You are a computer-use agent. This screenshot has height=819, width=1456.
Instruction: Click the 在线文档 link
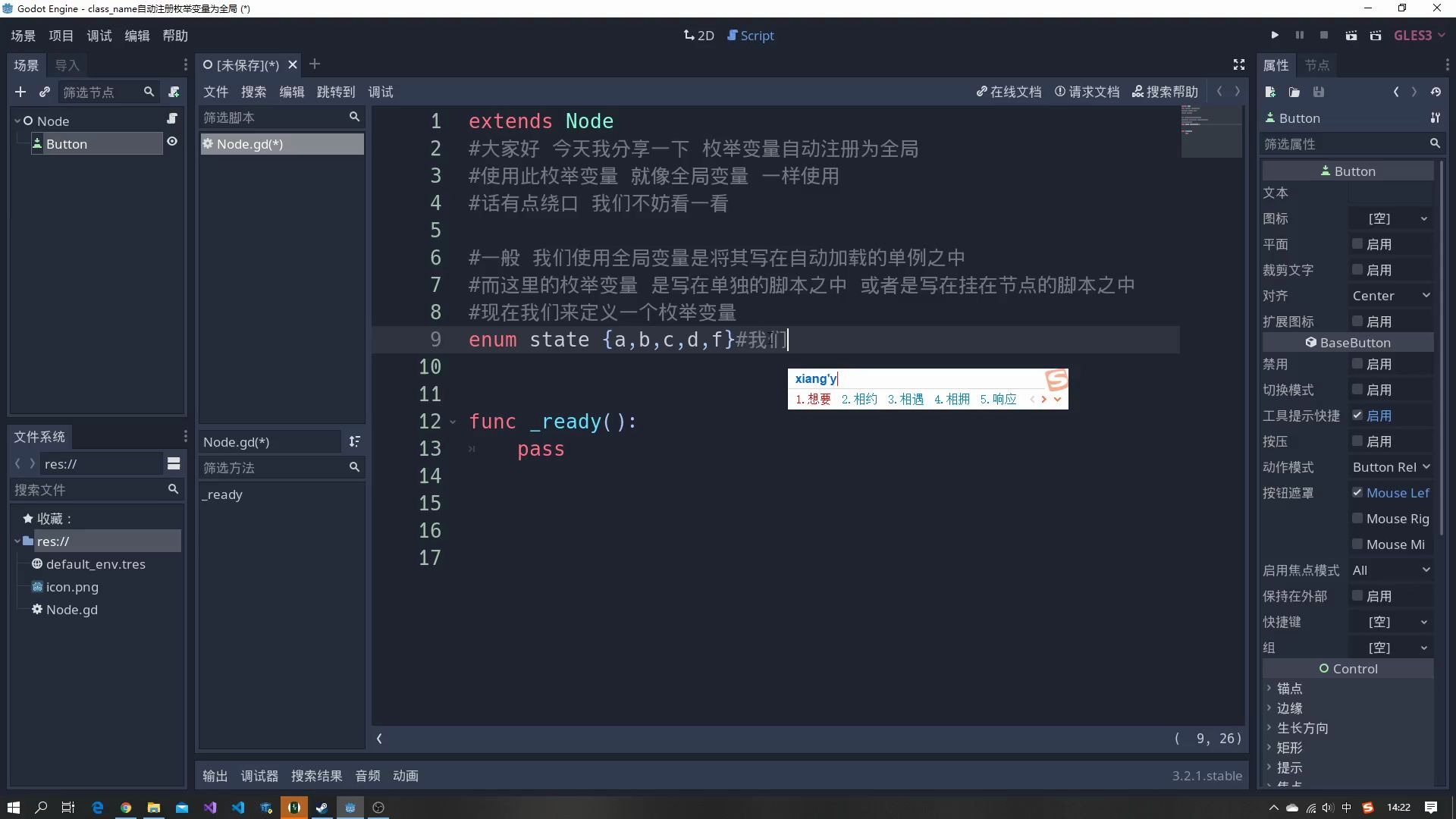[x=1009, y=92]
